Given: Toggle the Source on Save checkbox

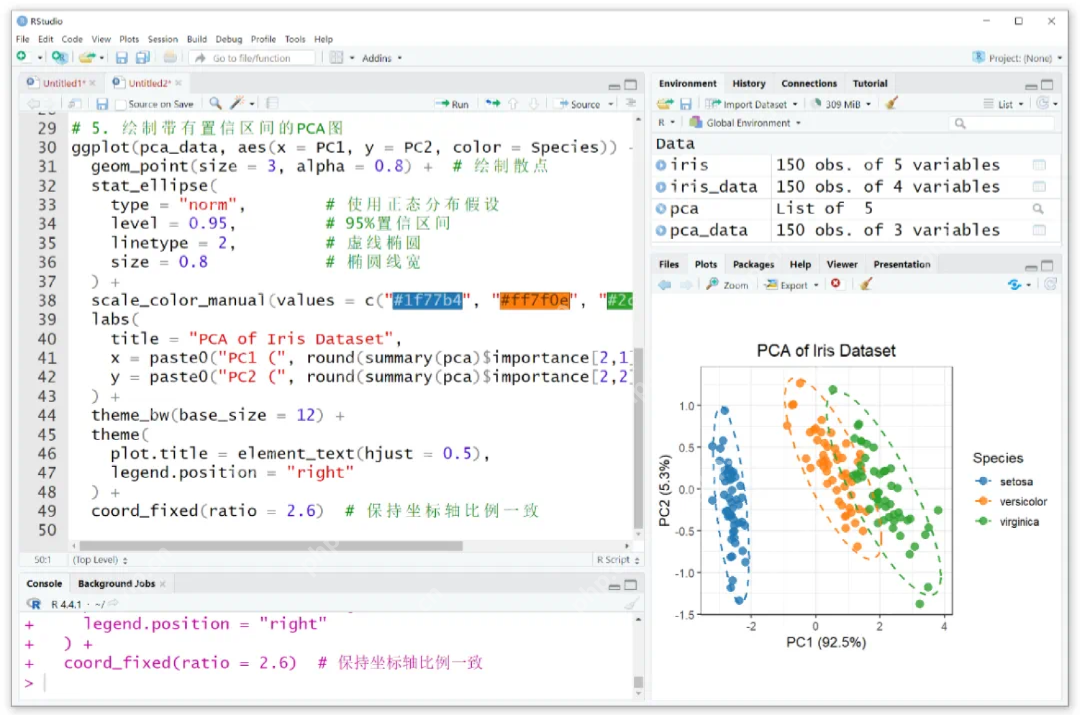Looking at the screenshot, I should [121, 105].
